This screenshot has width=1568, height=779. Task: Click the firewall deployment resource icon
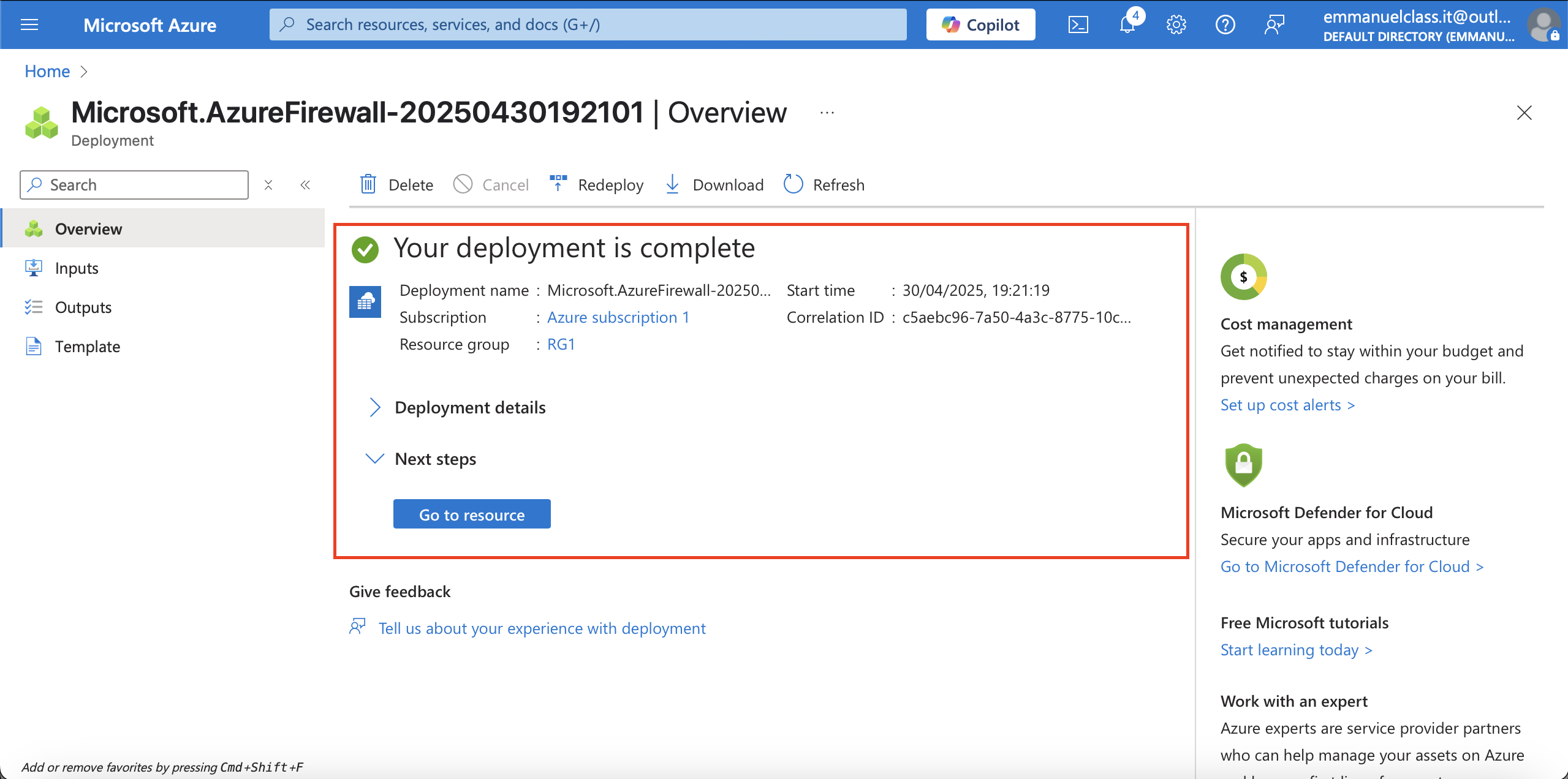tap(365, 301)
